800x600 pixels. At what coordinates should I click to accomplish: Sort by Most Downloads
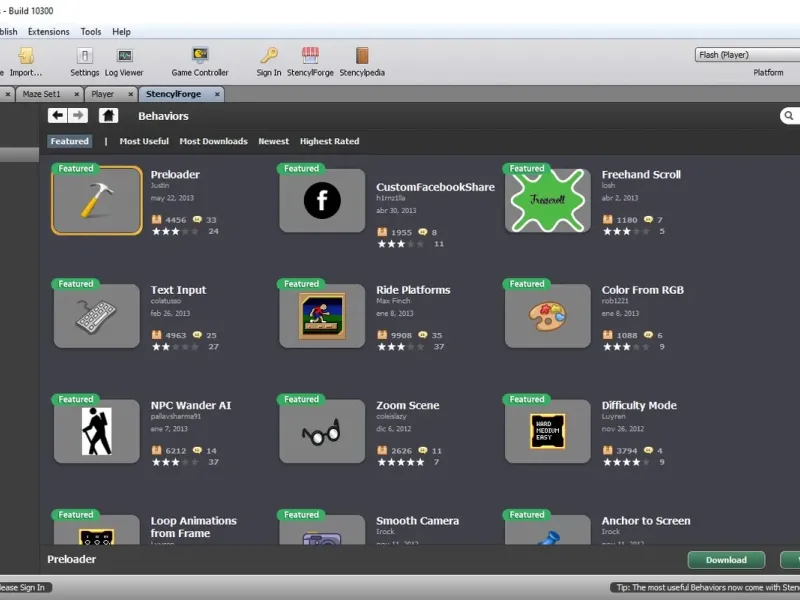(213, 141)
